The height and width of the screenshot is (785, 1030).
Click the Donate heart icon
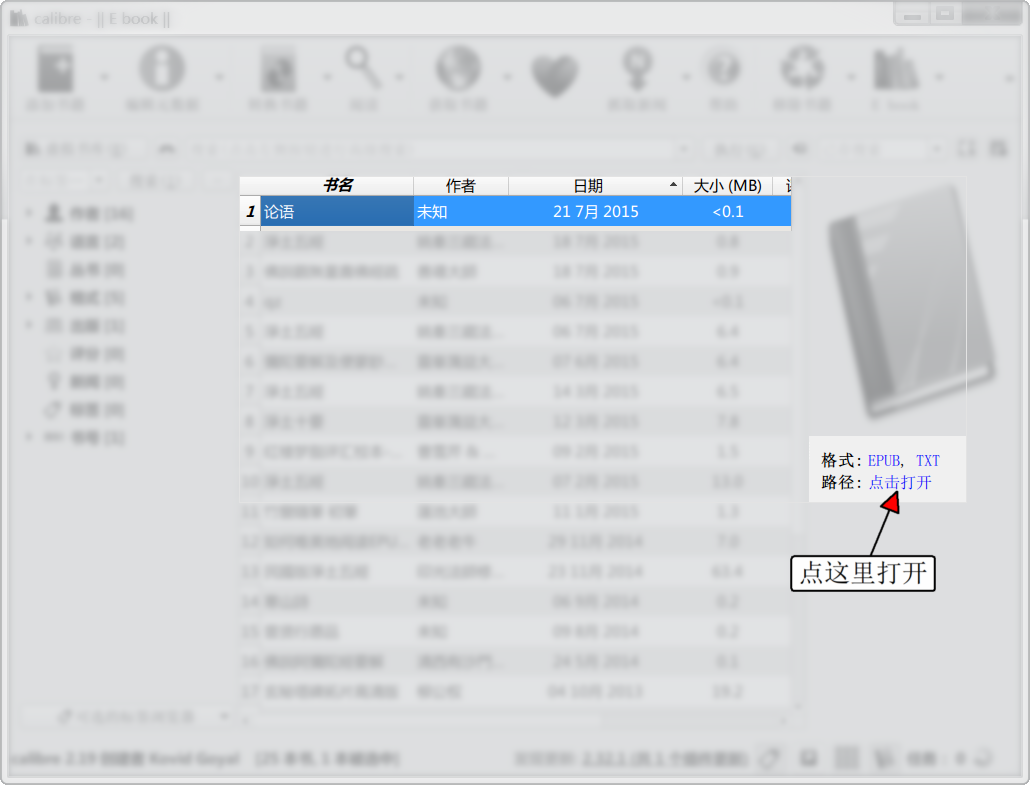(555, 70)
